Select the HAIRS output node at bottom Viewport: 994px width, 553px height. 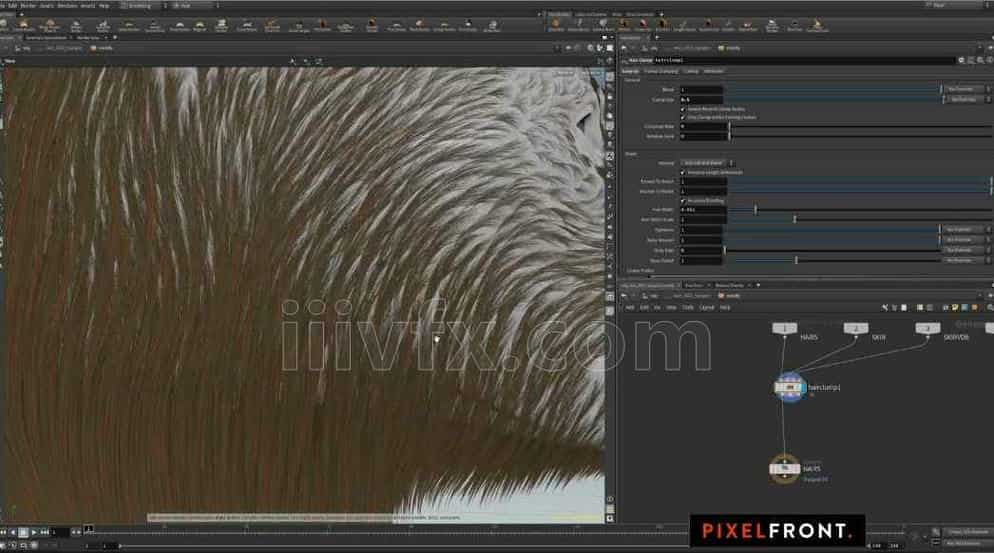[x=785, y=469]
